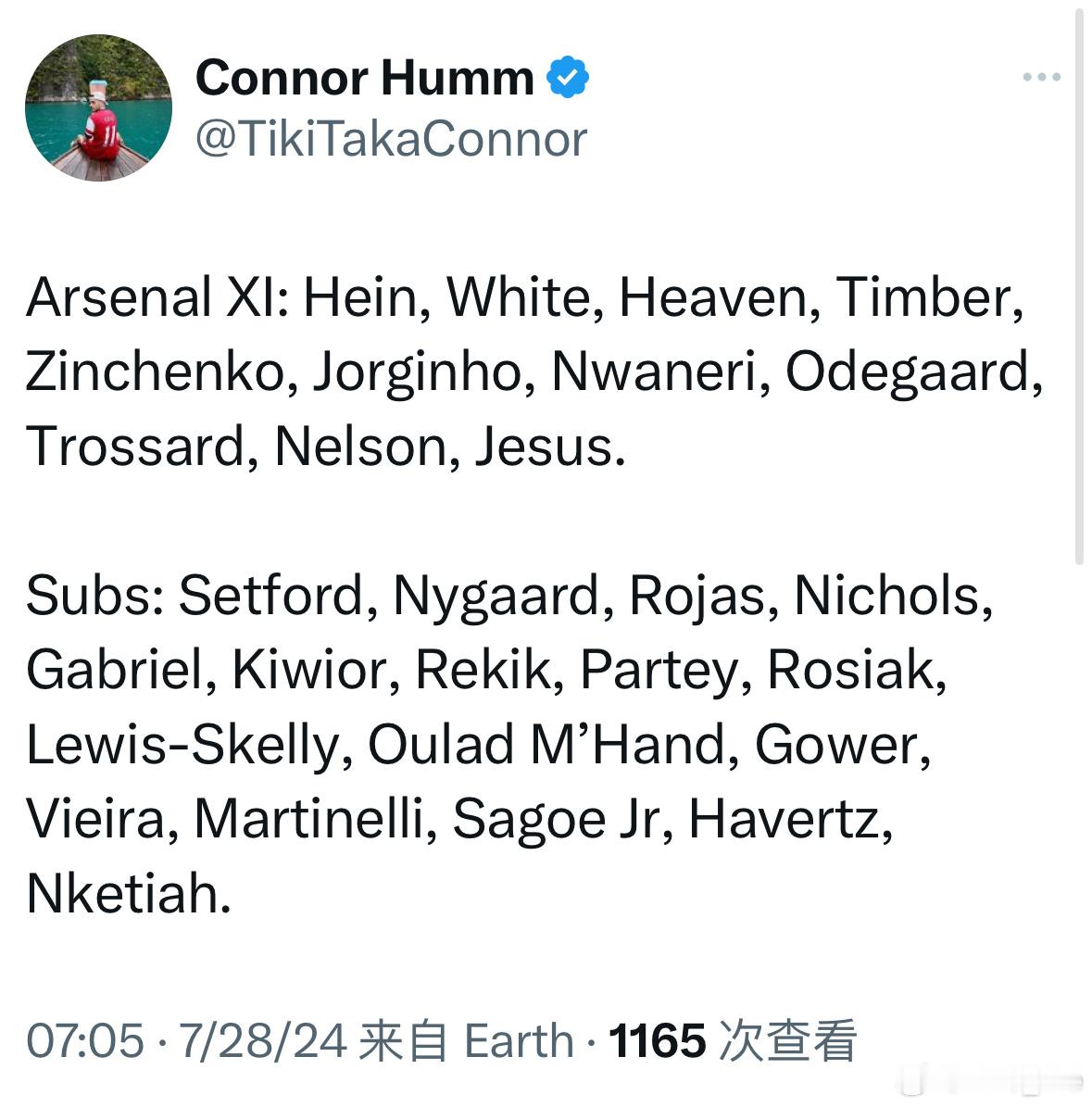
Task: Click the vertical scrollbar on the right
Action: 1079,286
